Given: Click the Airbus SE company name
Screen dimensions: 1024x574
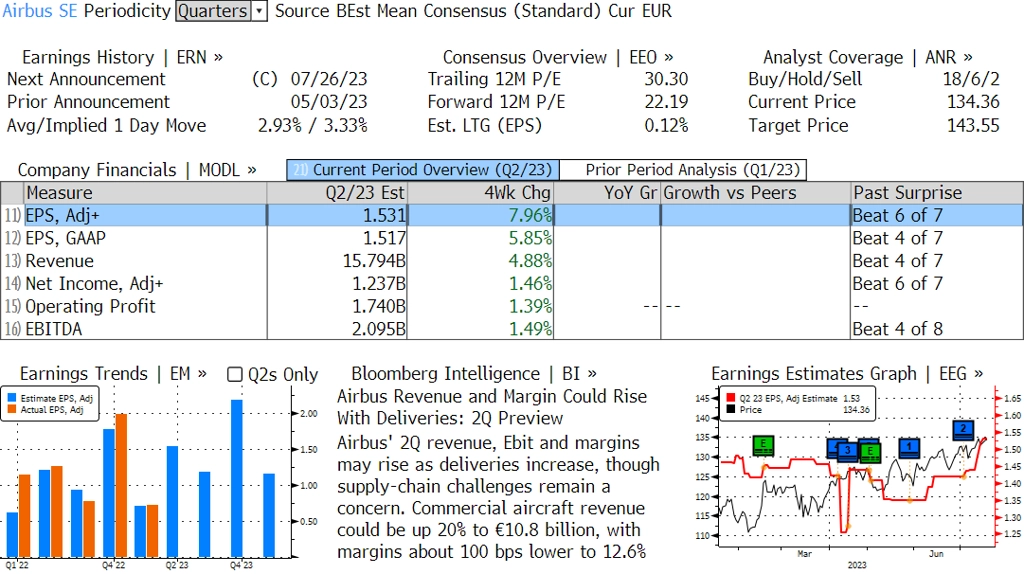Looking at the screenshot, I should click(40, 11).
